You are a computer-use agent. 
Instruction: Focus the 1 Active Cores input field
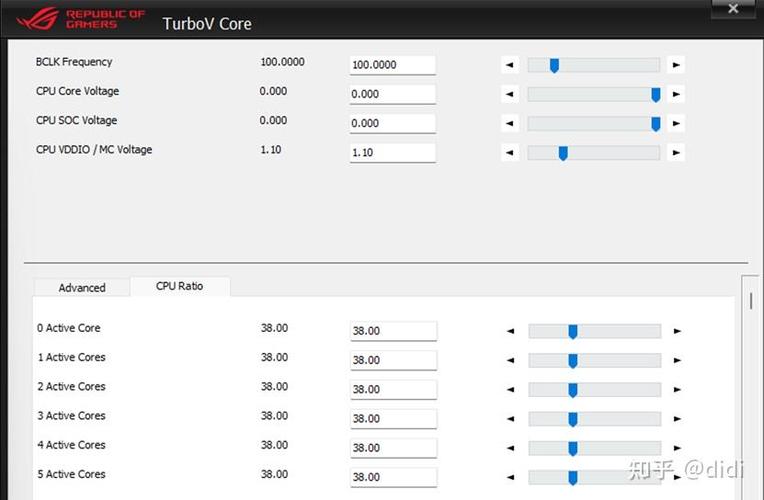click(393, 360)
